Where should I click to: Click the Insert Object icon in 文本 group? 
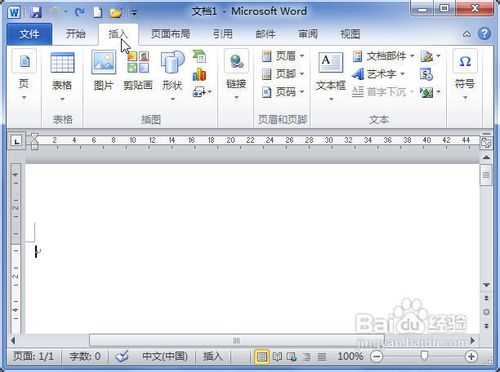(430, 92)
